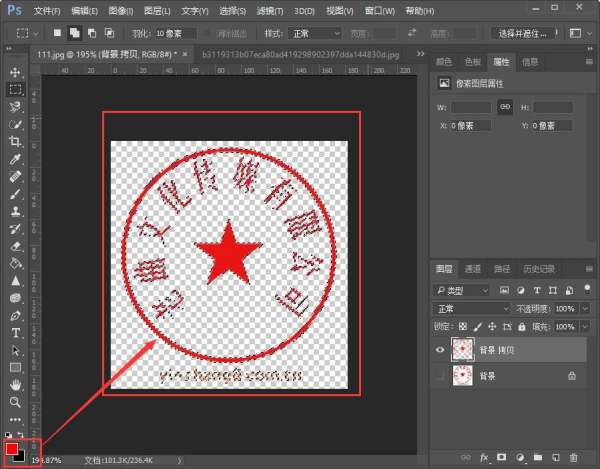Select the Zoom tool
Screen dimensions: 600x469
point(15,402)
